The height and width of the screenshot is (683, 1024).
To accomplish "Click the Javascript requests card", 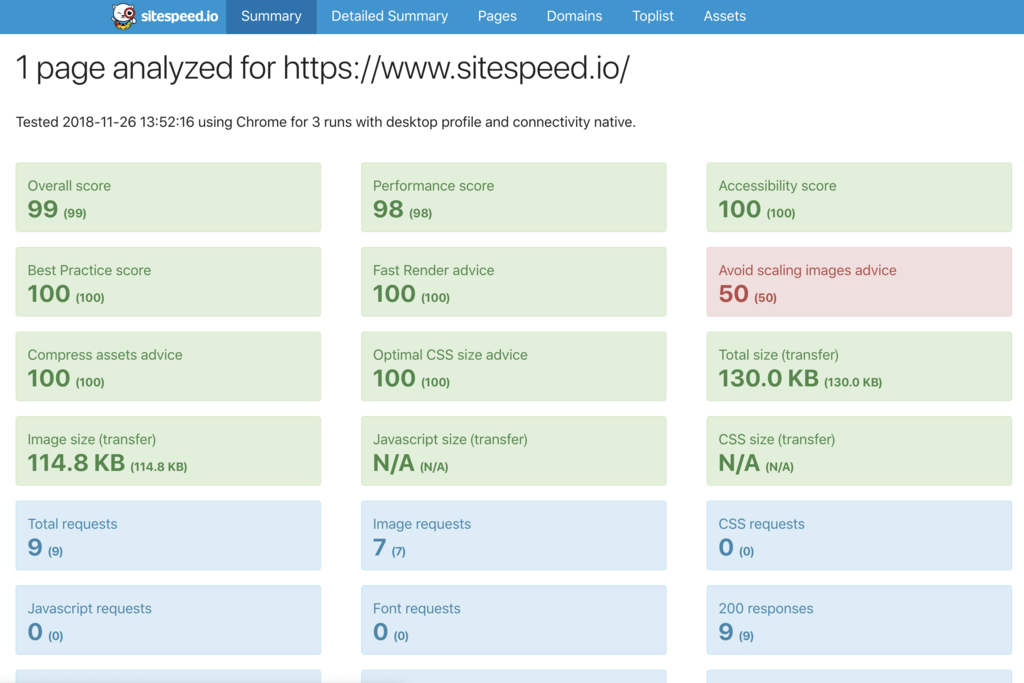I will pyautogui.click(x=168, y=620).
